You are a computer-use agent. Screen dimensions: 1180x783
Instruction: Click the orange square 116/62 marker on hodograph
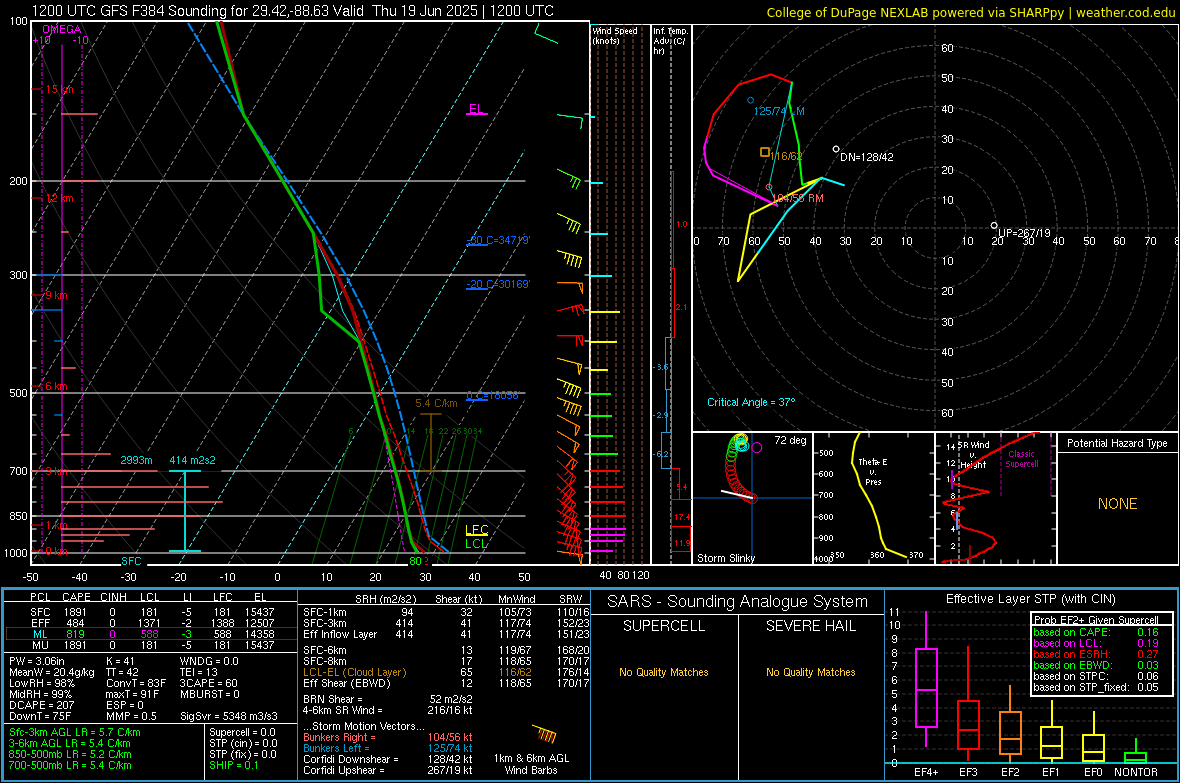pos(765,152)
